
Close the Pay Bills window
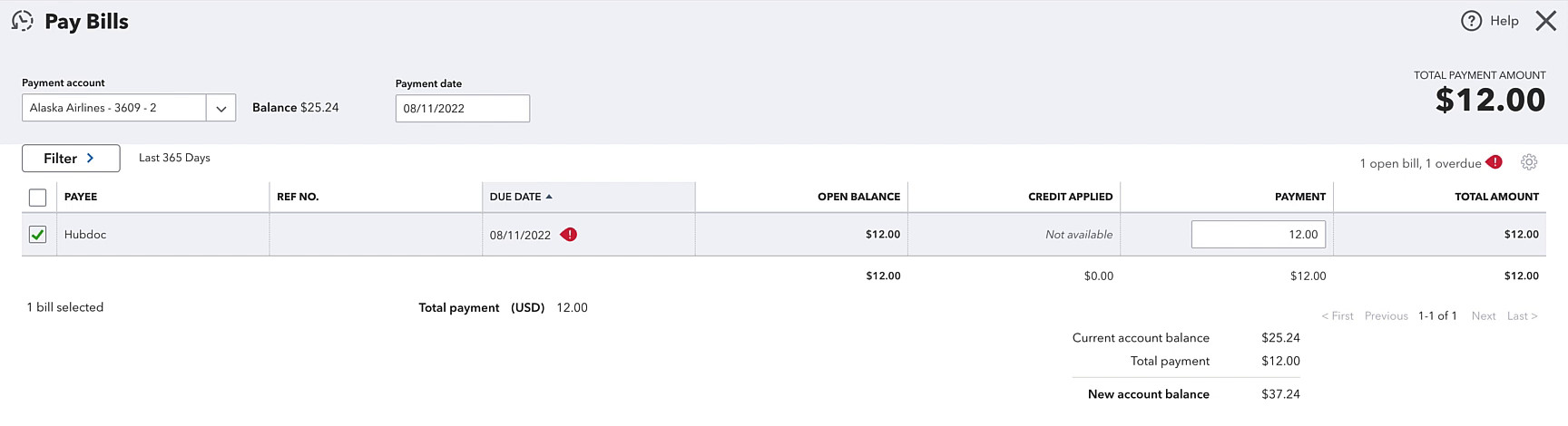point(1546,21)
